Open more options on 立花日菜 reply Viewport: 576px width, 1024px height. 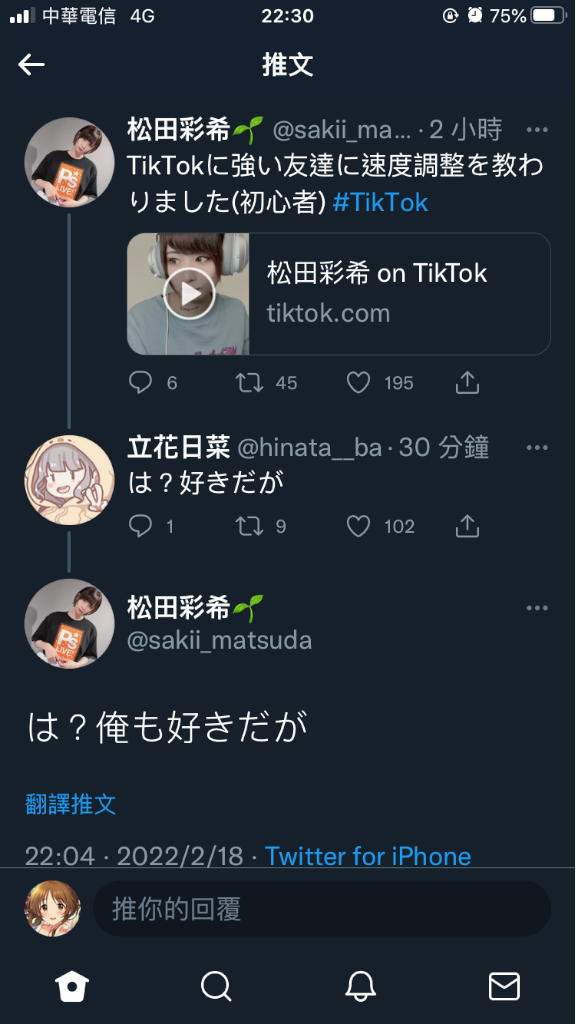(x=537, y=448)
